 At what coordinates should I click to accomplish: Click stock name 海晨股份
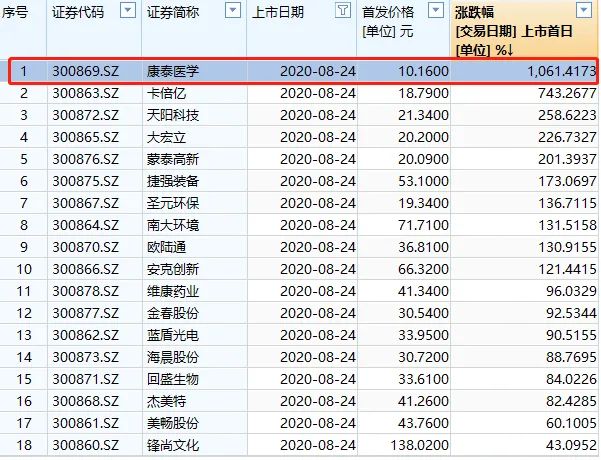click(x=173, y=357)
